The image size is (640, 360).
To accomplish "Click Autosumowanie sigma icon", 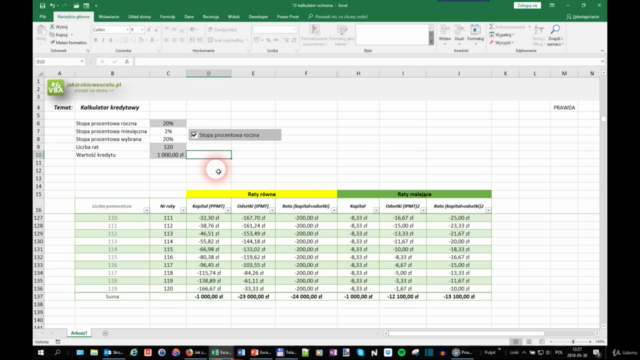I will [491, 27].
